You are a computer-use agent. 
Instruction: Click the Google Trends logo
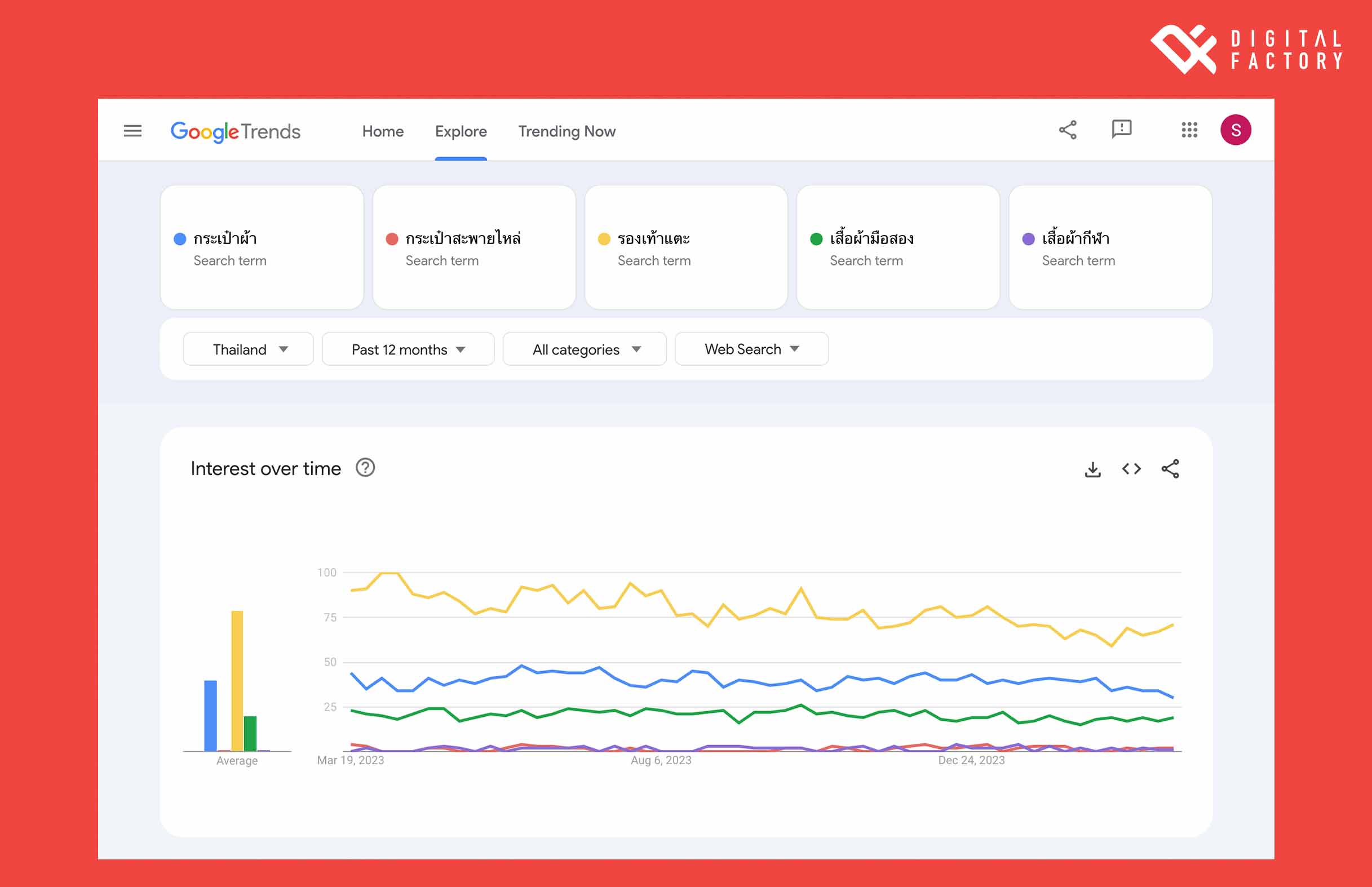pos(236,131)
